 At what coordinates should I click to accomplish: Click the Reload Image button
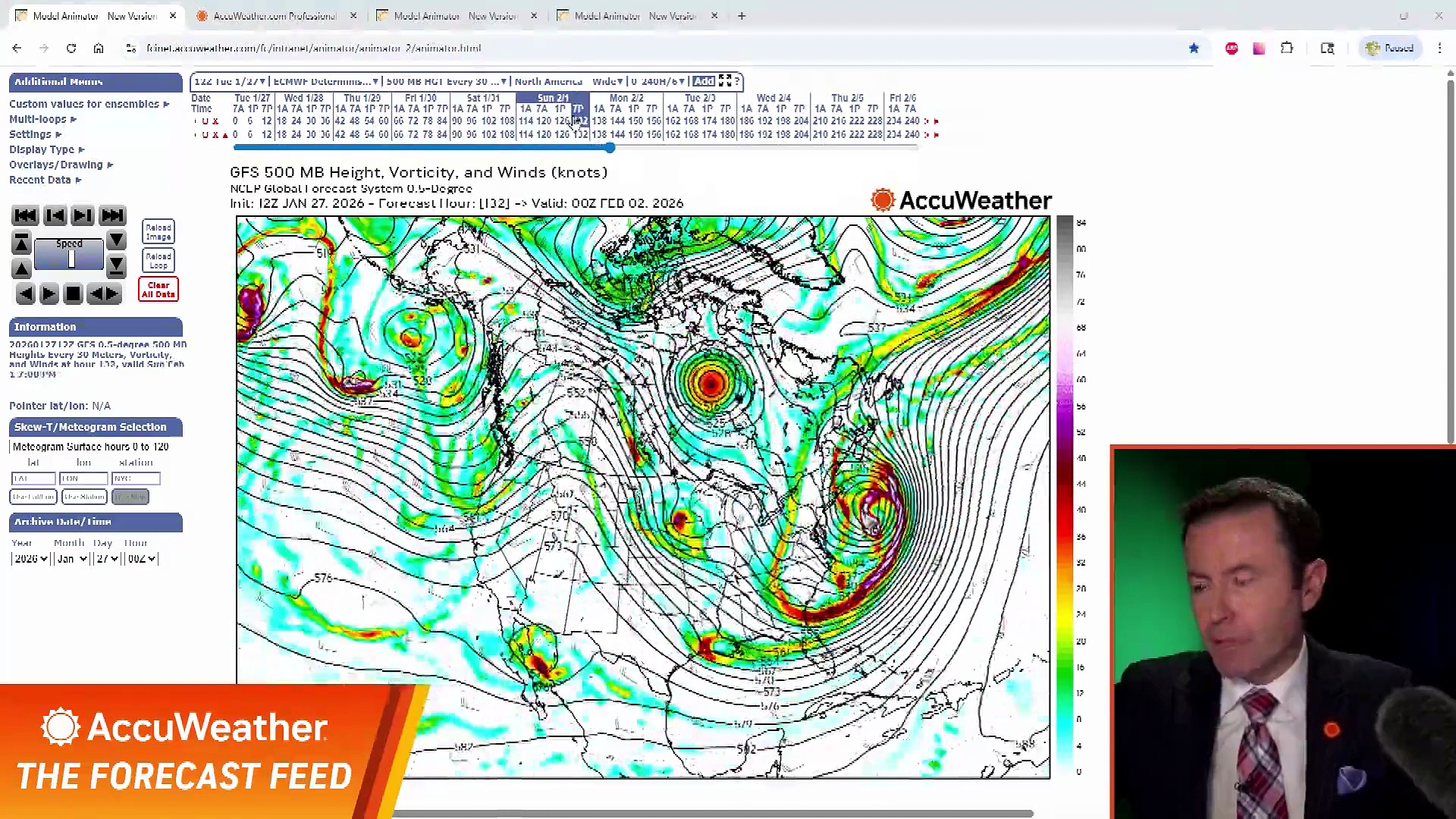tap(158, 231)
